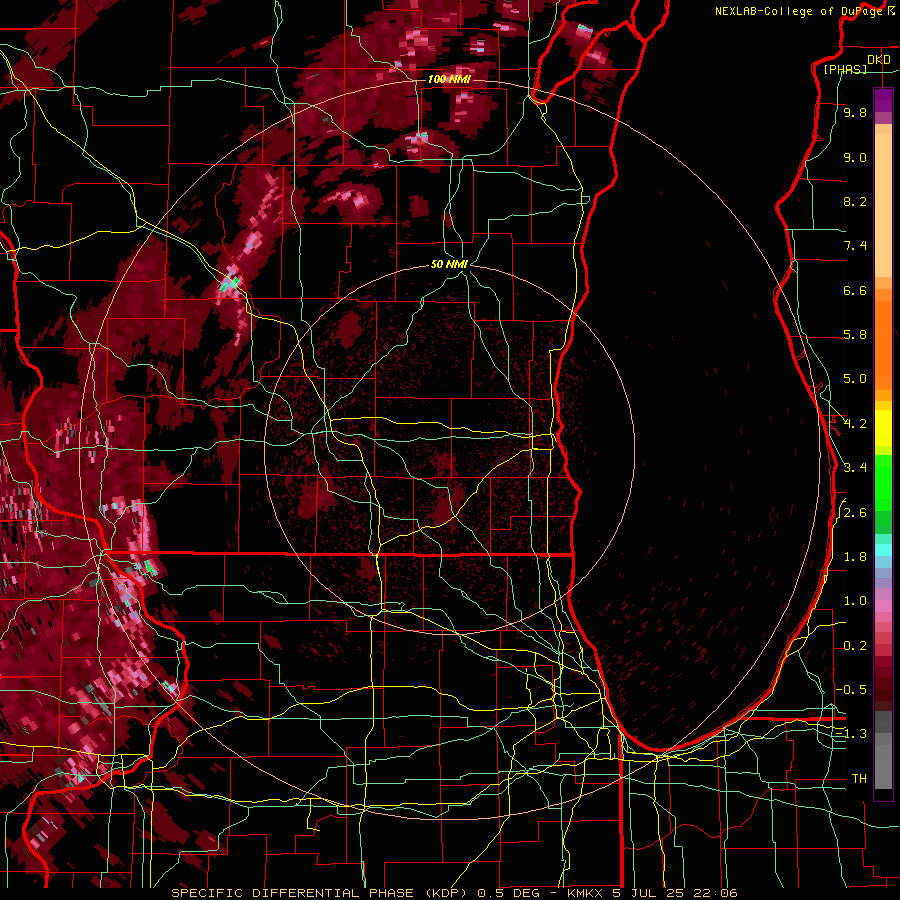
Task: Select the 5.0 legend value
Action: click(855, 379)
